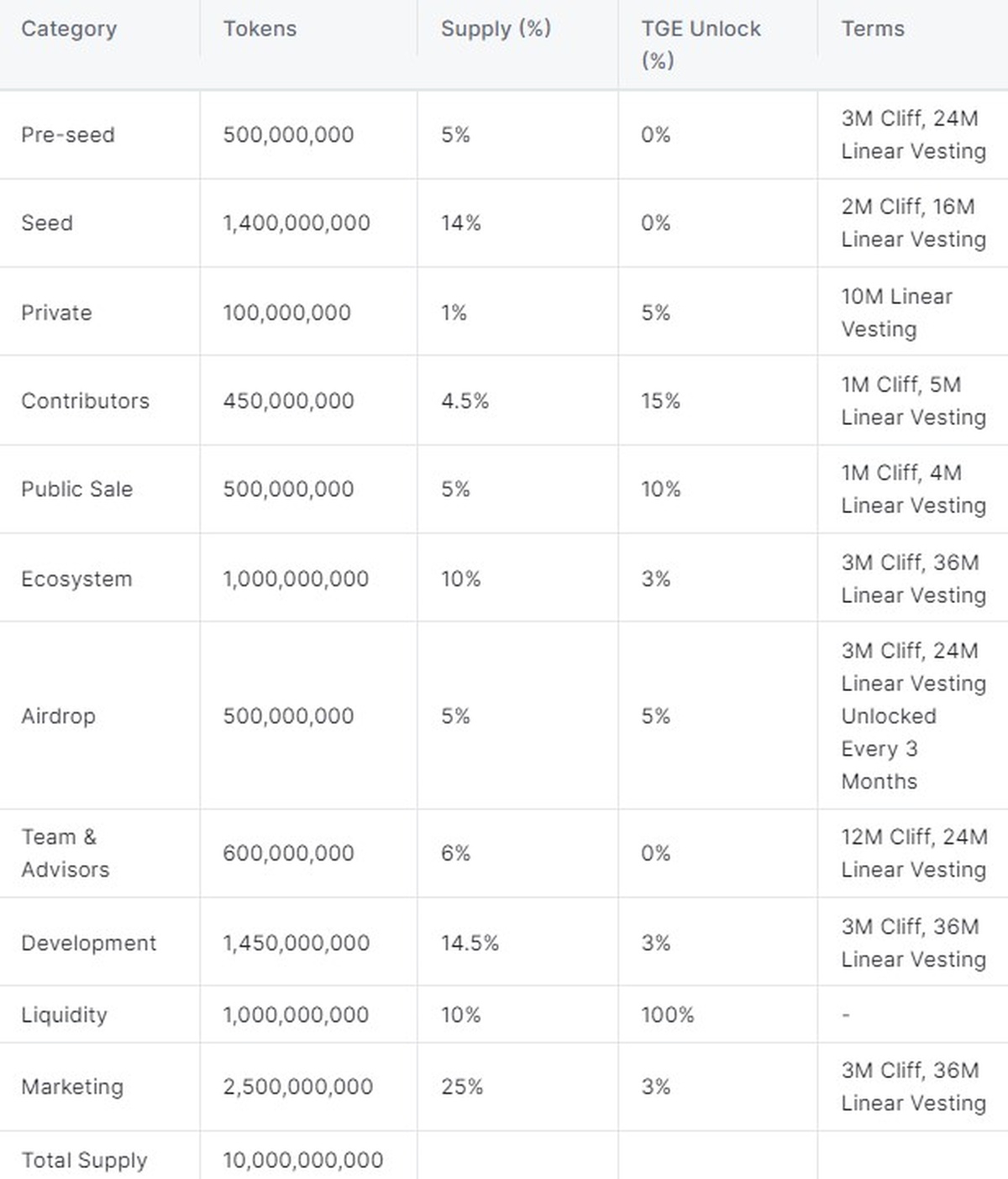Select the Private row category cell
1008x1179 pixels.
click(56, 312)
